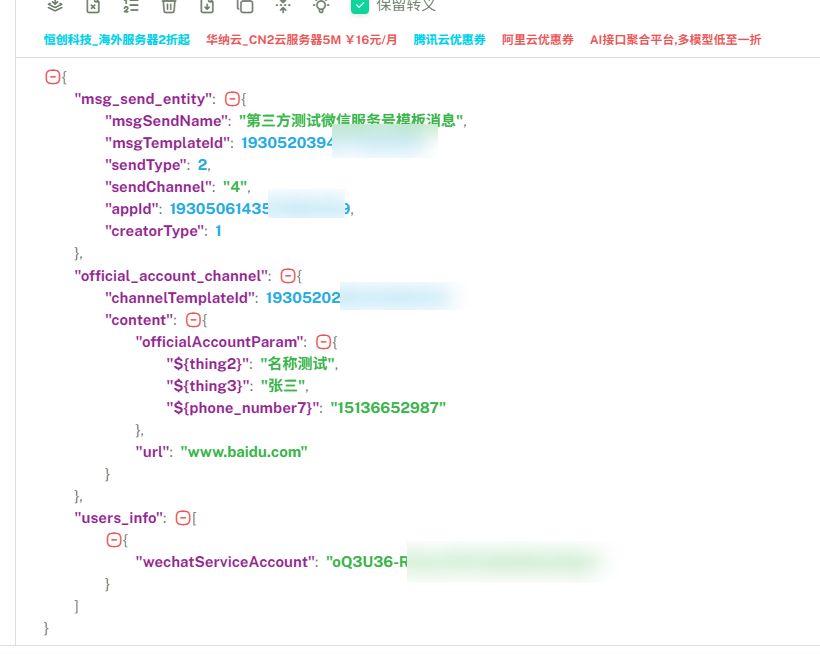Click the file download icon
The image size is (820, 654).
(207, 6)
